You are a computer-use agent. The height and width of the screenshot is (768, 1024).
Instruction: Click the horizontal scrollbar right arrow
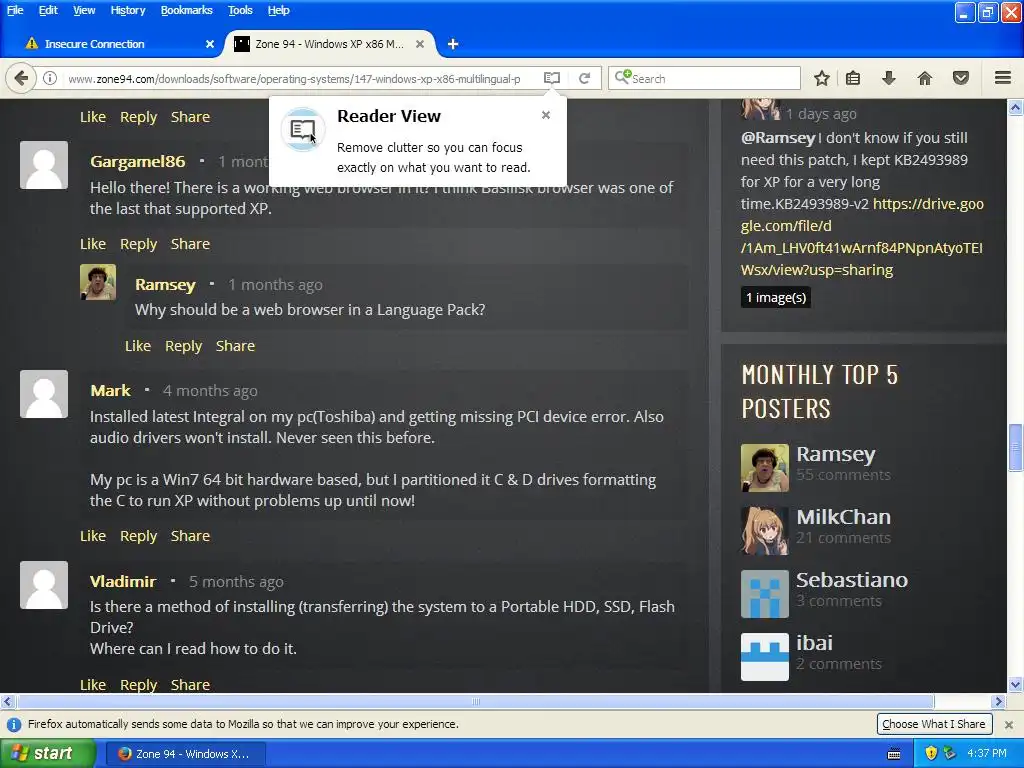coord(997,701)
